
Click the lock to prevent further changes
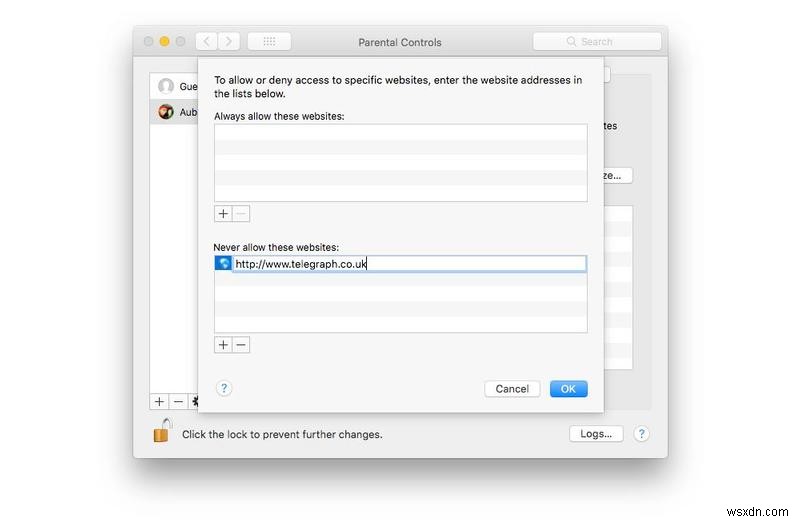point(161,432)
